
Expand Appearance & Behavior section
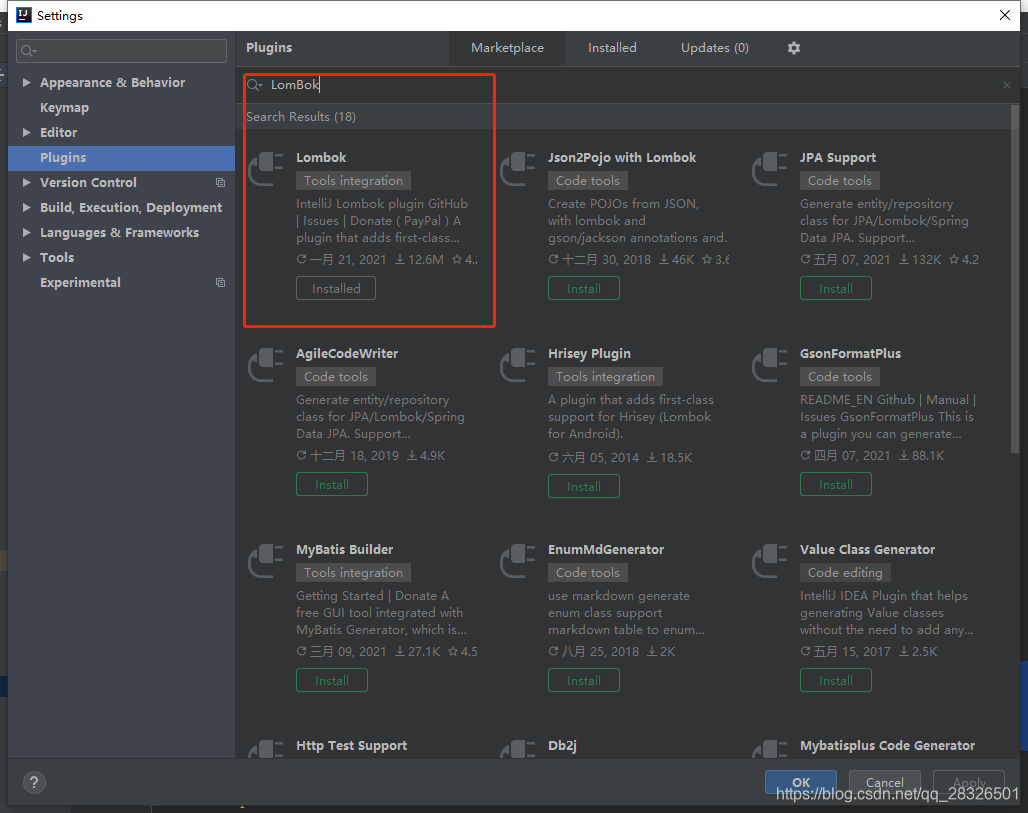(27, 83)
